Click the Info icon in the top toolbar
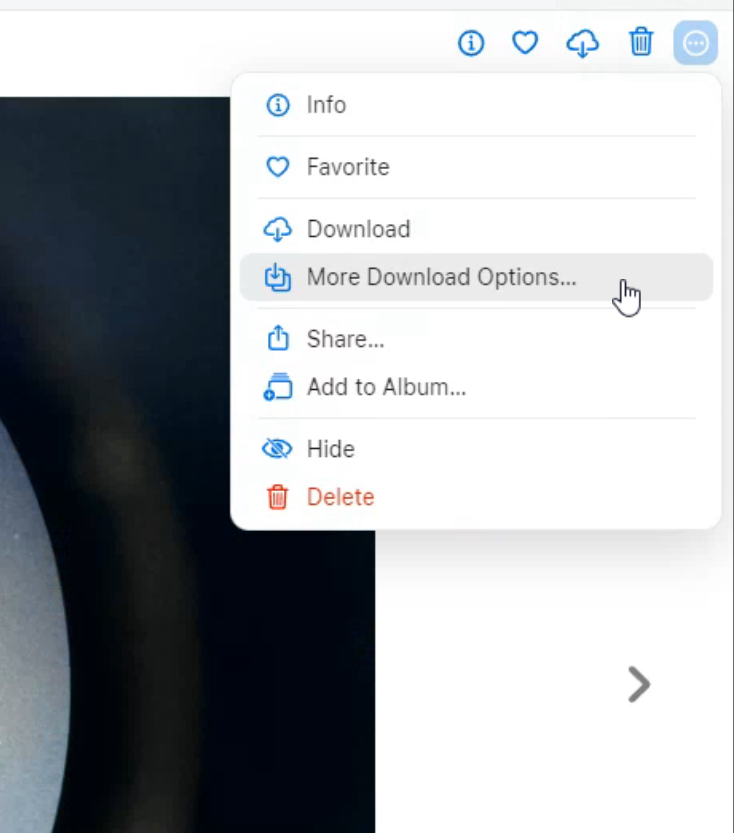 [x=471, y=43]
